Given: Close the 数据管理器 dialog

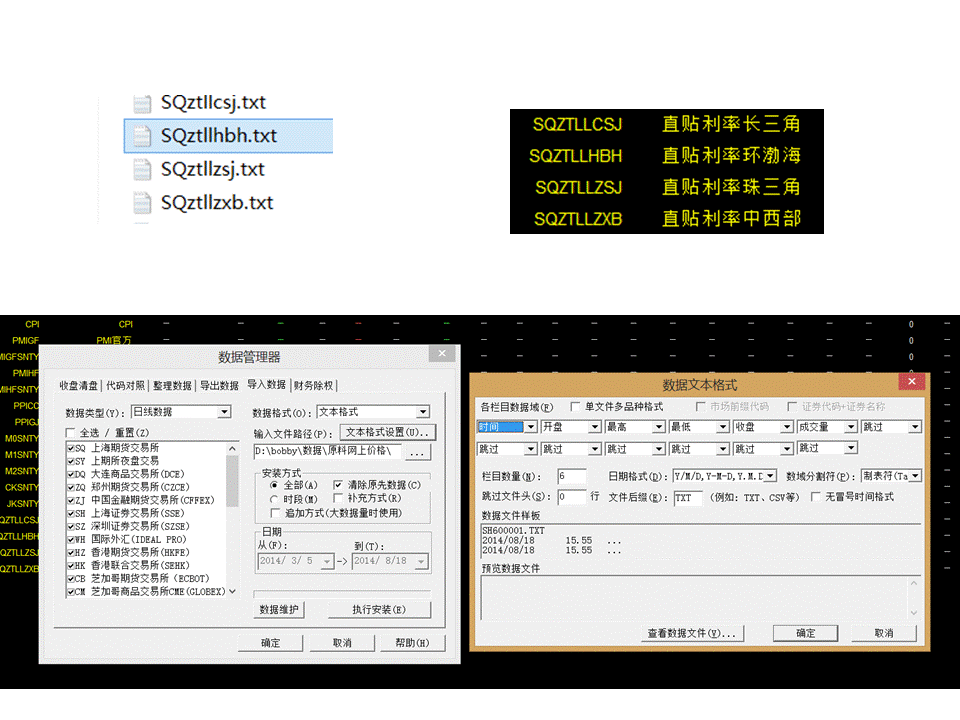Looking at the screenshot, I should coord(441,355).
